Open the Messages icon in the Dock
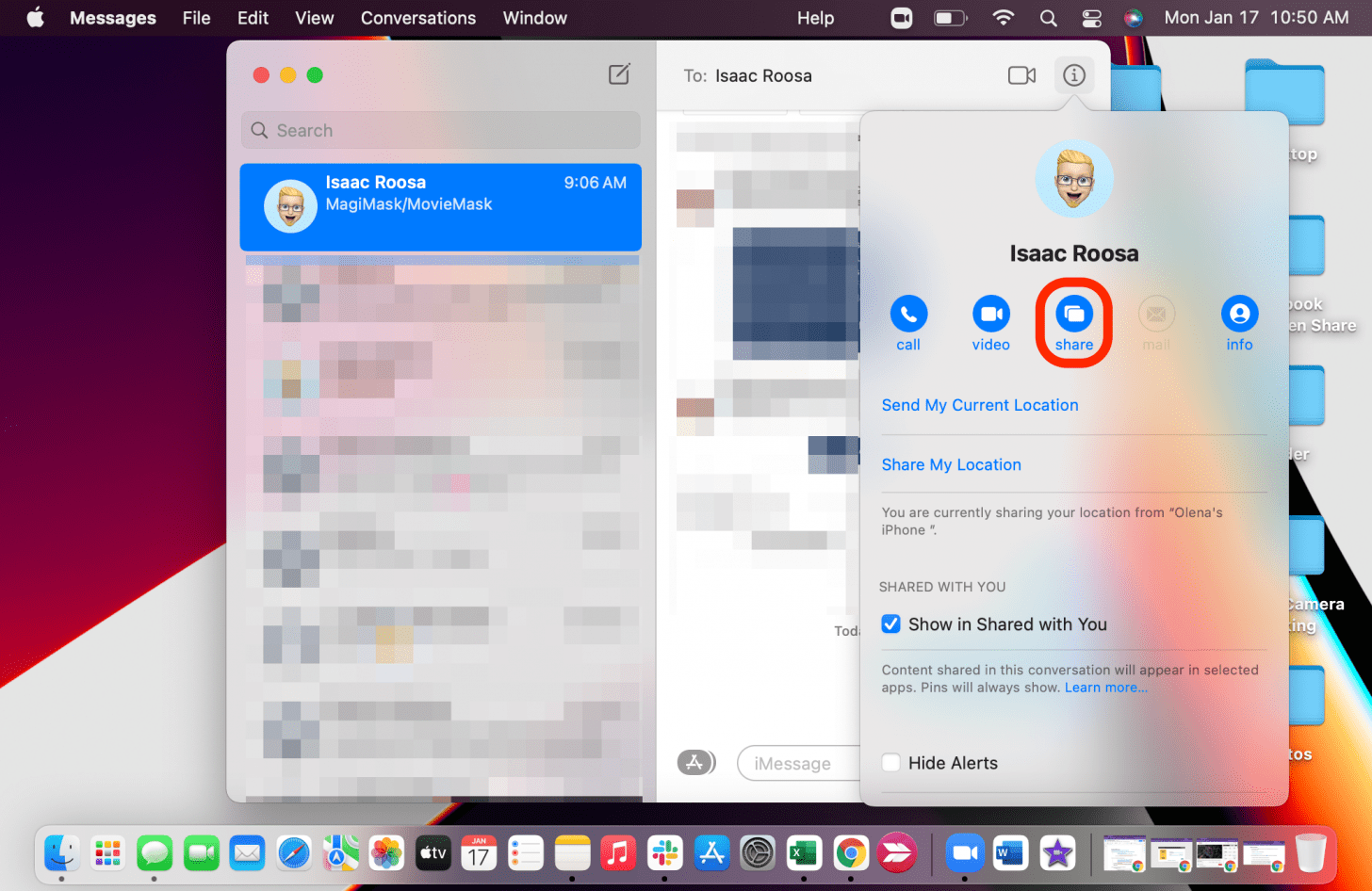Image resolution: width=1372 pixels, height=891 pixels. click(x=154, y=853)
